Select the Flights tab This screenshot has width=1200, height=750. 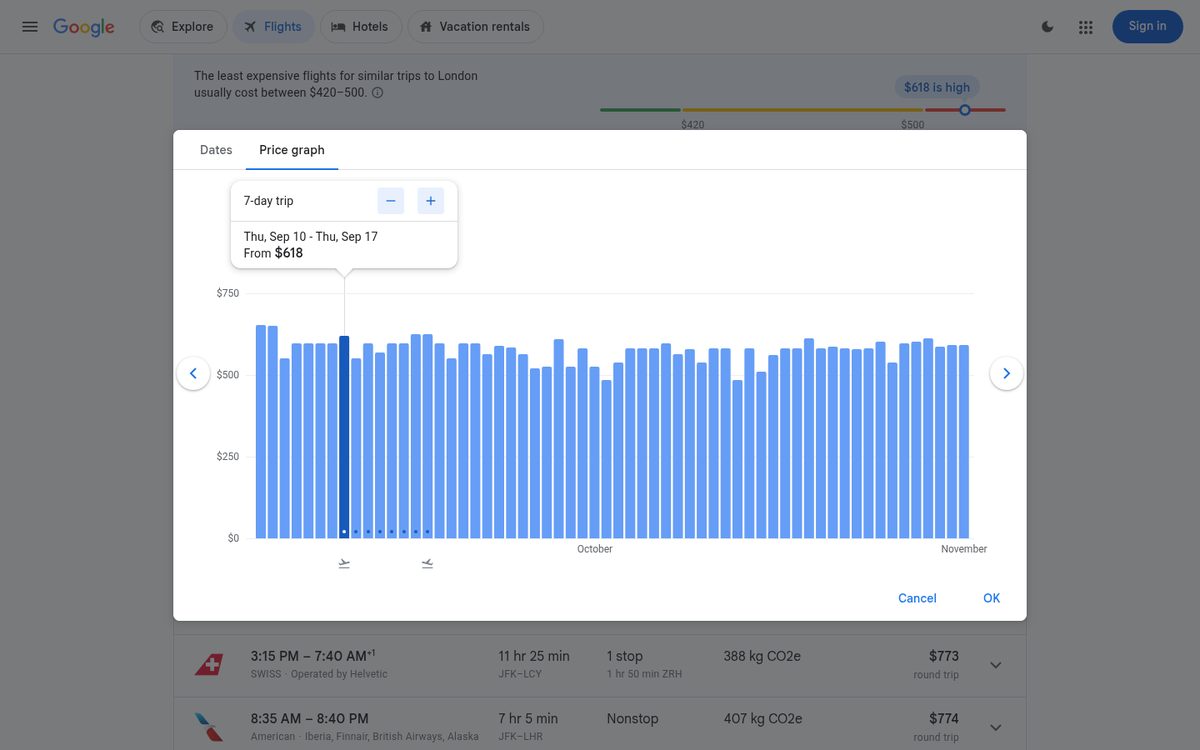pos(273,27)
